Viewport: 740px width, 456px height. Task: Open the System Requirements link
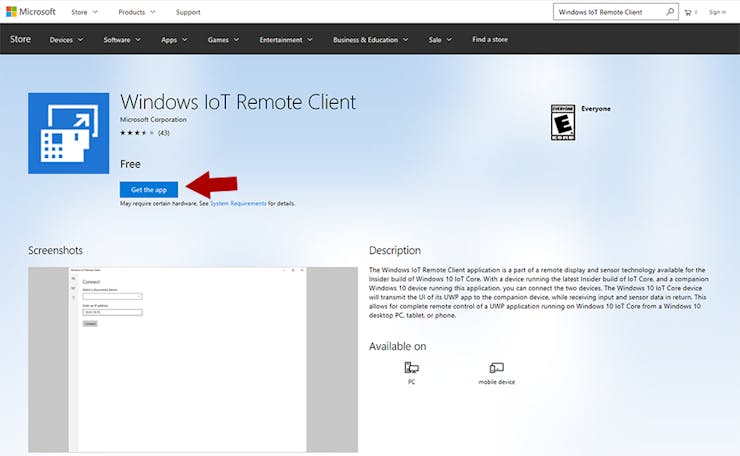238,203
